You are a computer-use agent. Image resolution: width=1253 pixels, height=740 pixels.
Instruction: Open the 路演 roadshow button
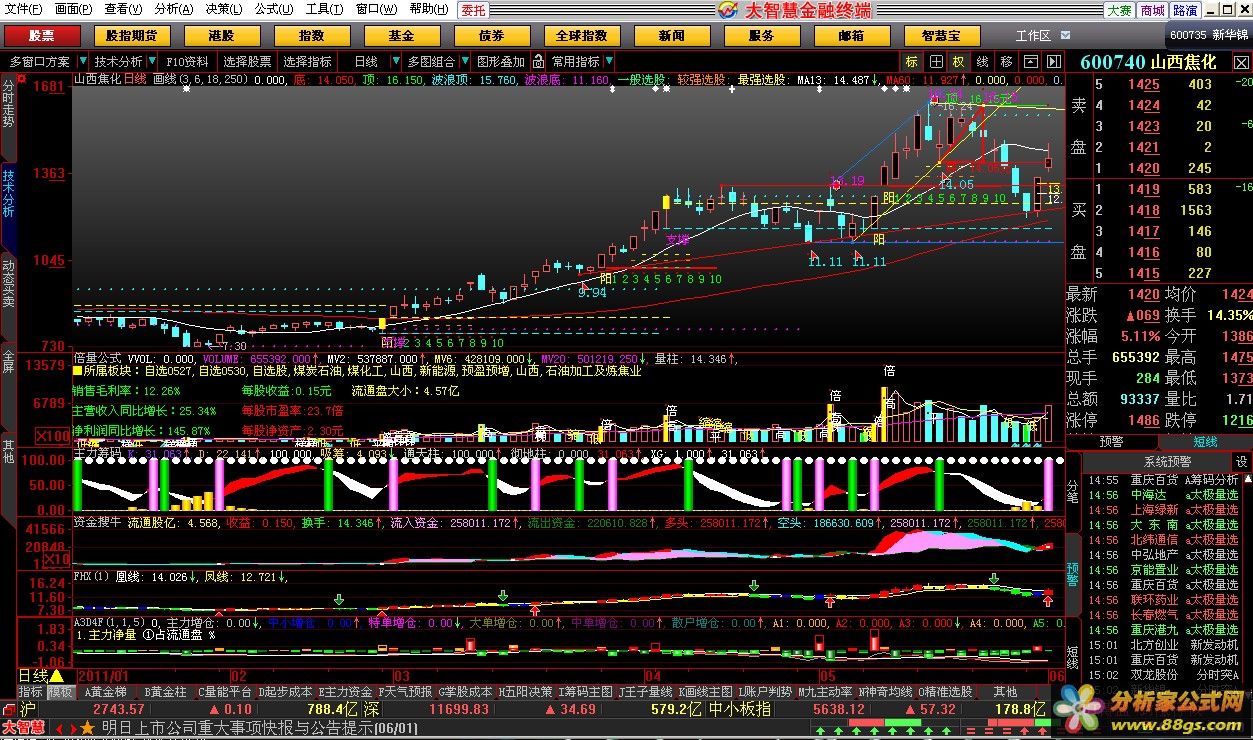[x=1185, y=10]
